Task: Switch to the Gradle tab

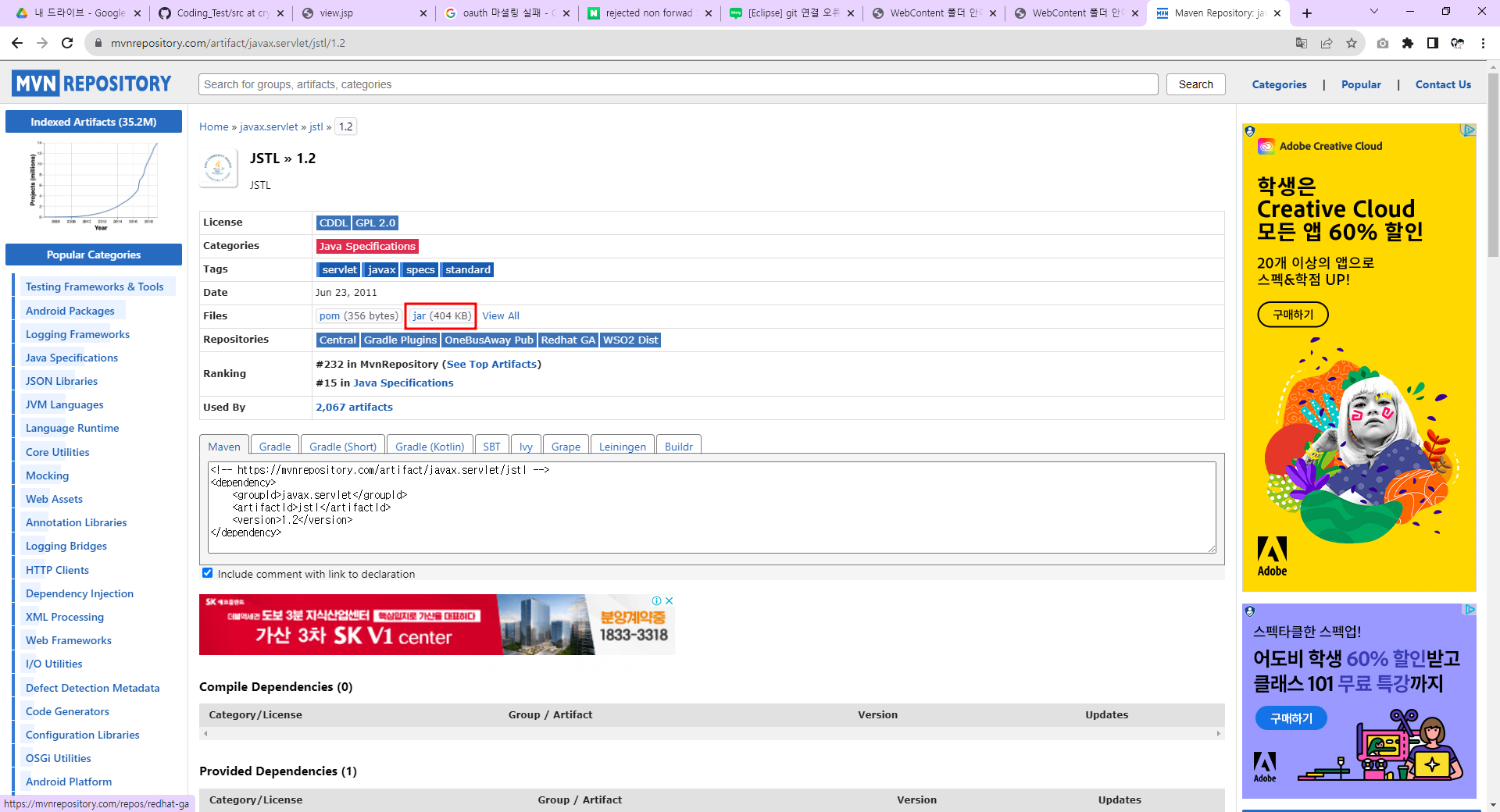Action: [x=275, y=446]
